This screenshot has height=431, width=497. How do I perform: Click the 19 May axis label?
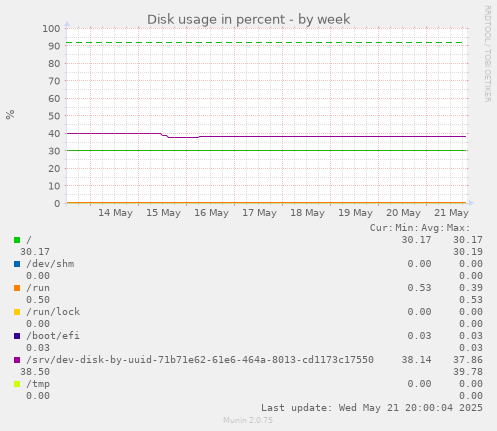pos(355,213)
